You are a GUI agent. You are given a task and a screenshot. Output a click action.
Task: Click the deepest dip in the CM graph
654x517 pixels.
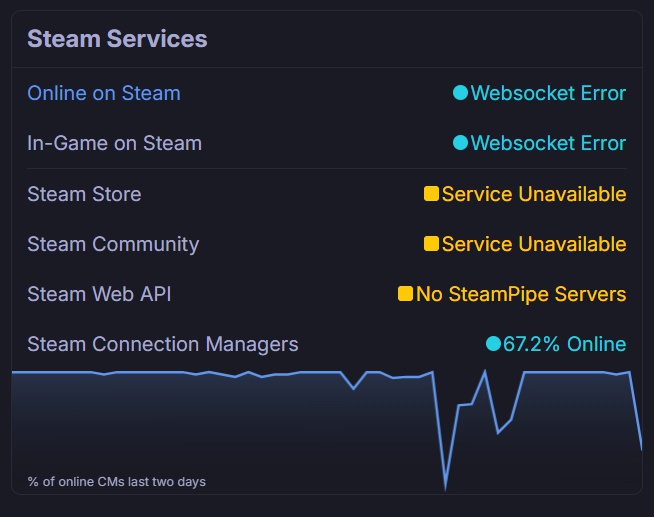click(446, 487)
